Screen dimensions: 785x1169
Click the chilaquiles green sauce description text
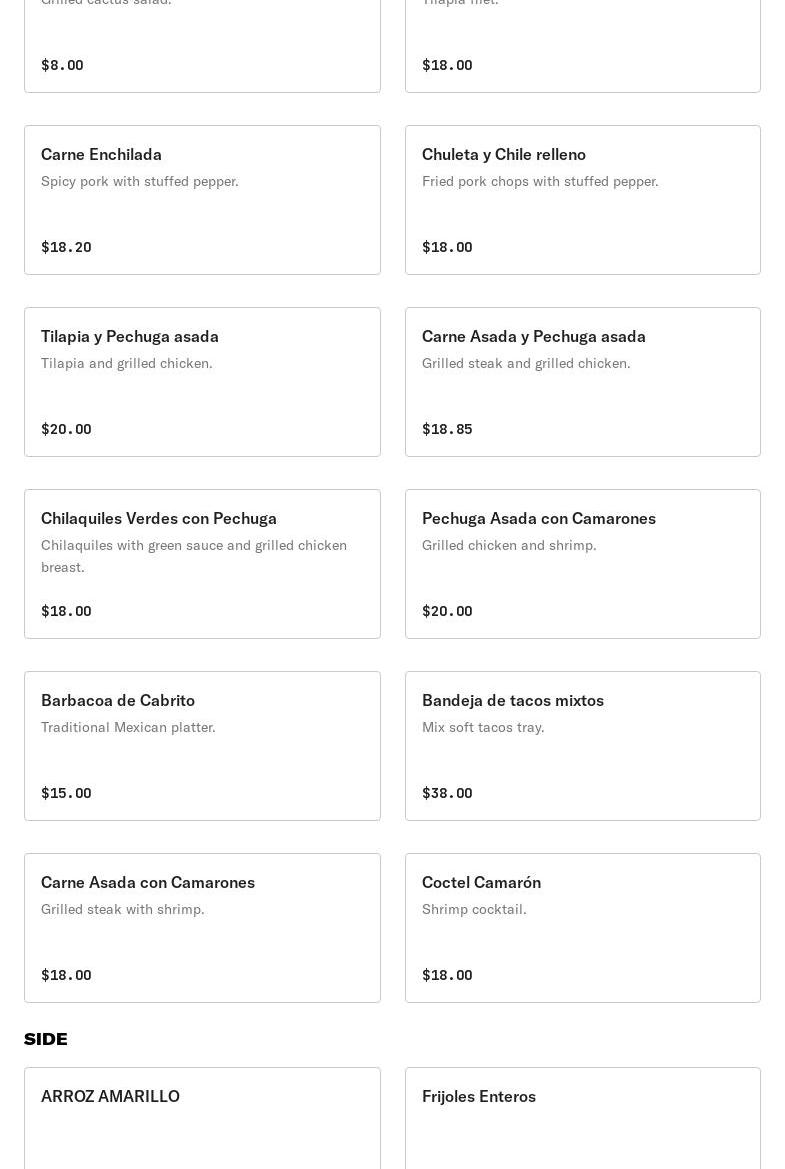coord(194,556)
